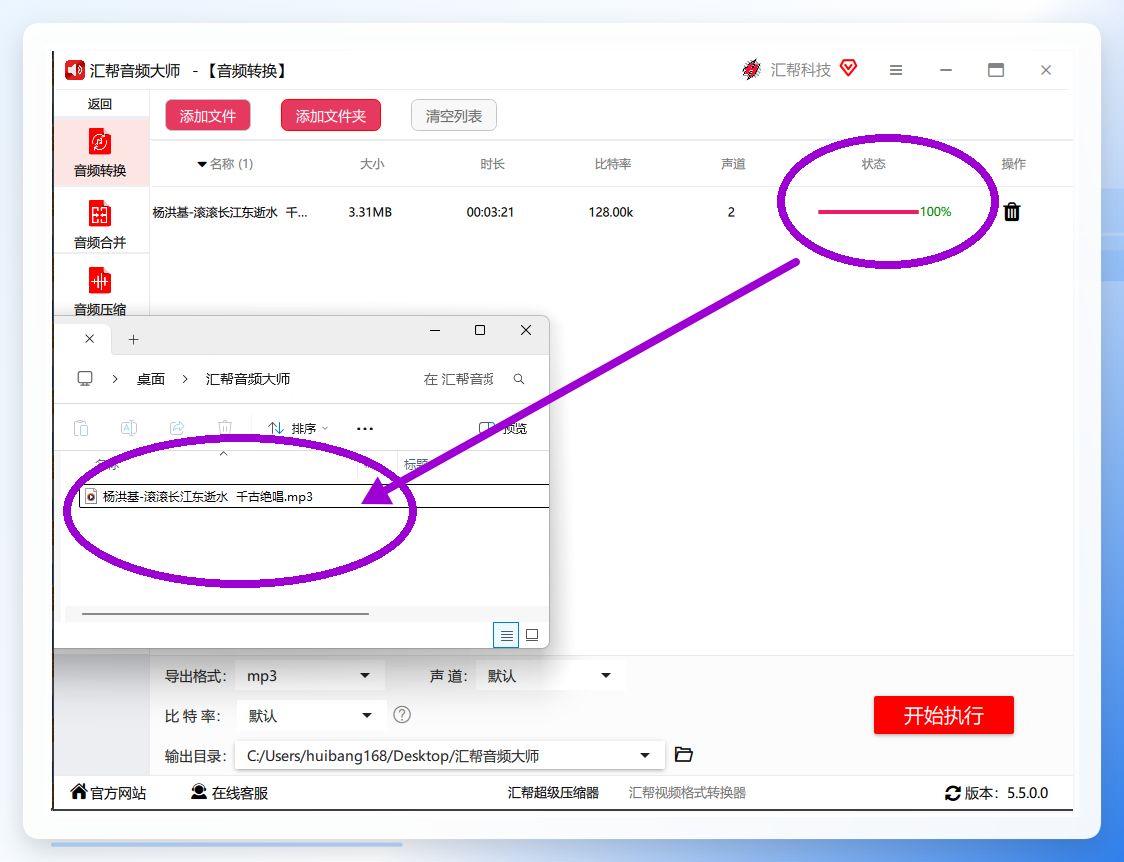
Task: Click the Explorer paste icon
Action: pyautogui.click(x=81, y=428)
